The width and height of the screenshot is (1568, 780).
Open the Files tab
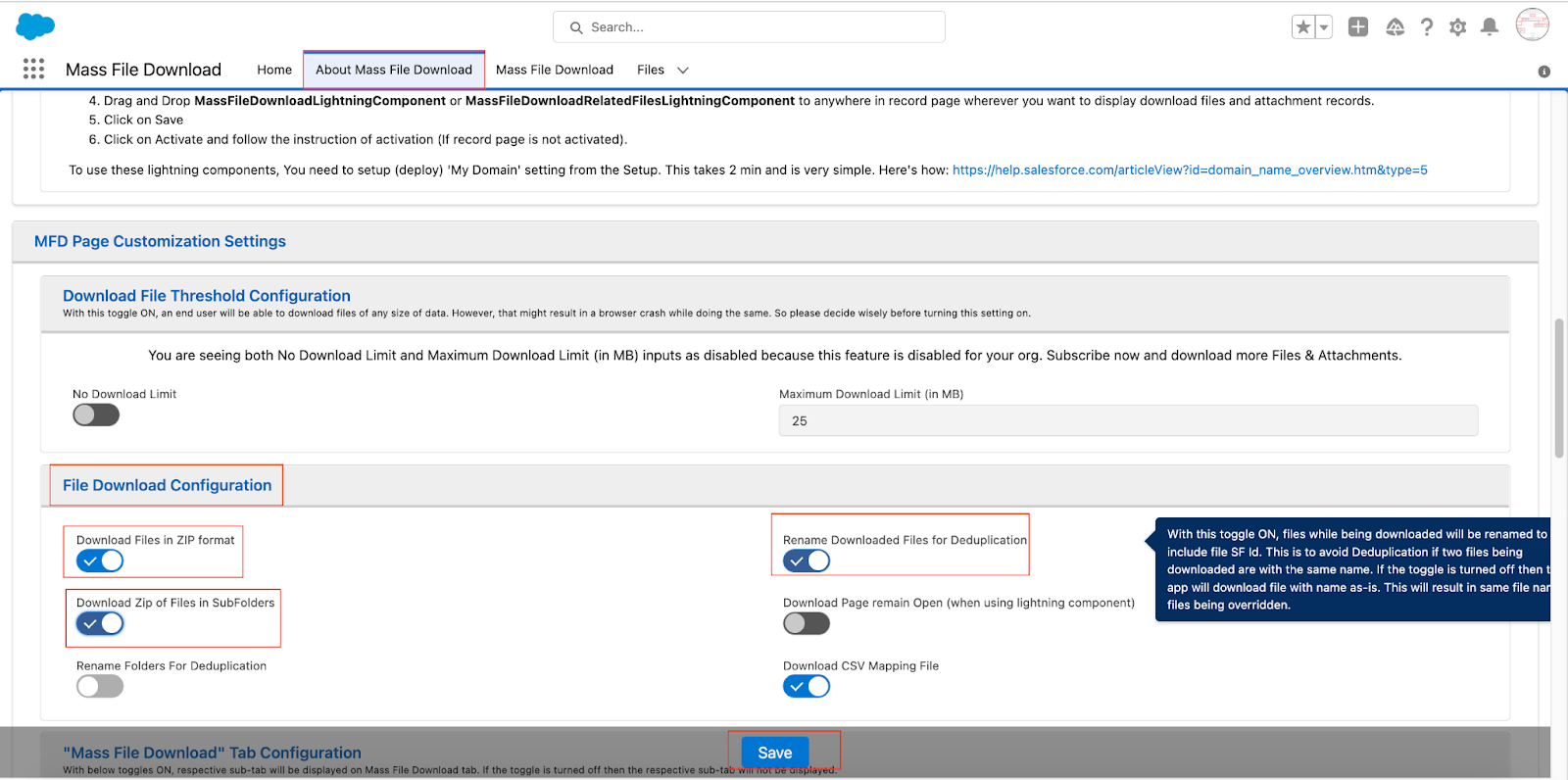651,70
